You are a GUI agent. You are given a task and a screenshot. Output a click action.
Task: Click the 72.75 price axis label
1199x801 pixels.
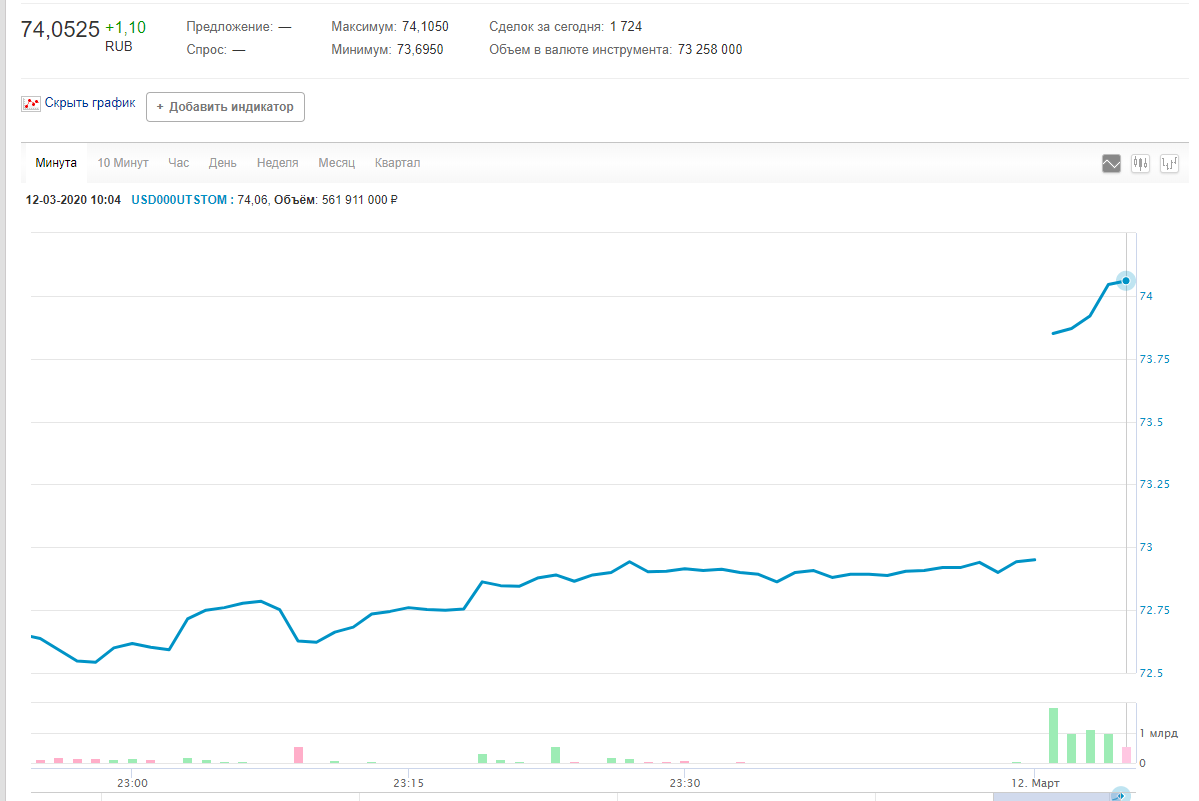[x=1155, y=610]
